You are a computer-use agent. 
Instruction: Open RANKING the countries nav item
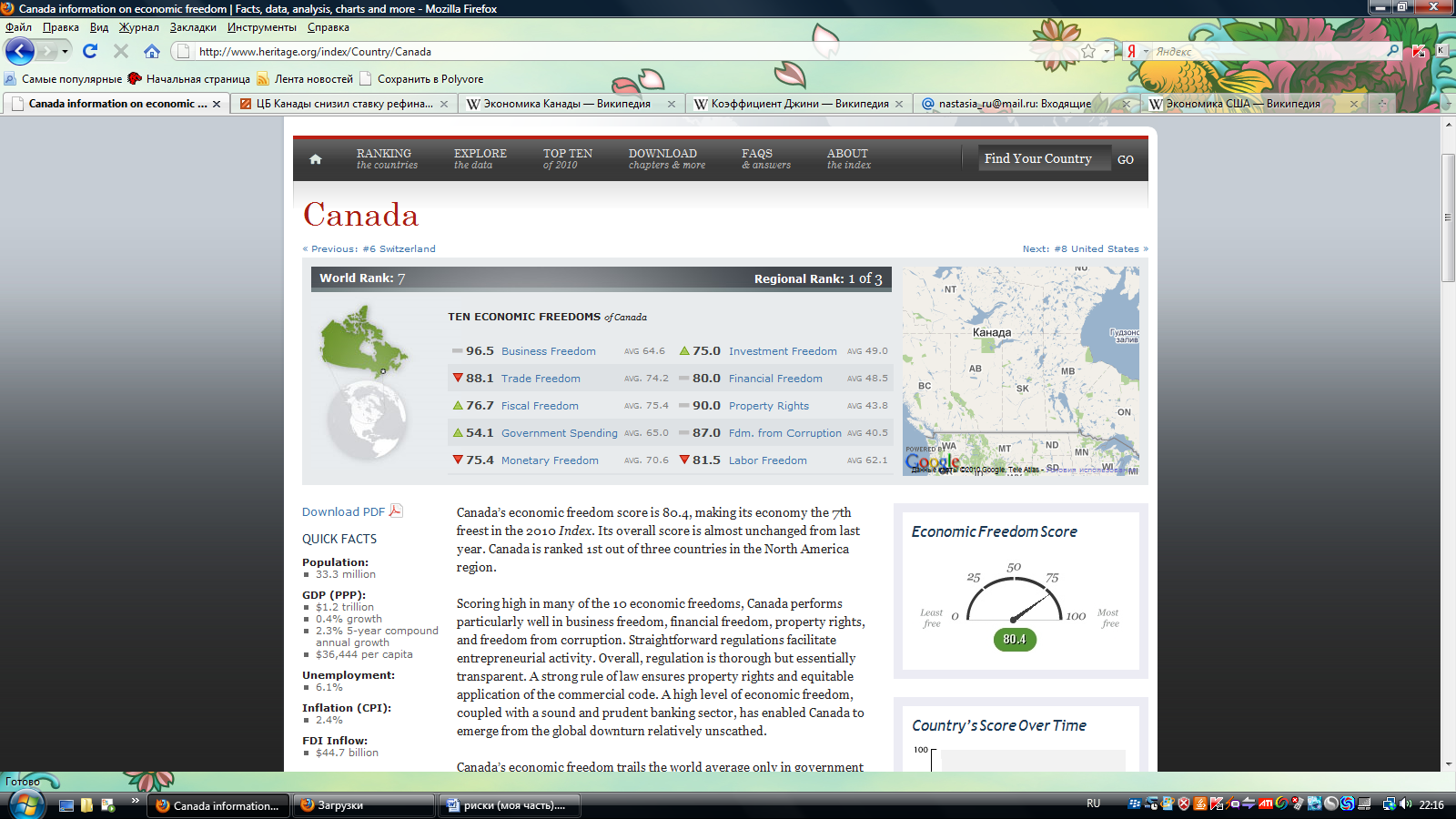387,158
